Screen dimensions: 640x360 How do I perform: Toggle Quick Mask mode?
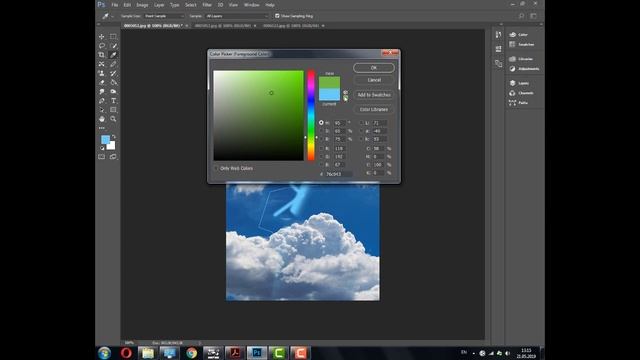tap(102, 157)
